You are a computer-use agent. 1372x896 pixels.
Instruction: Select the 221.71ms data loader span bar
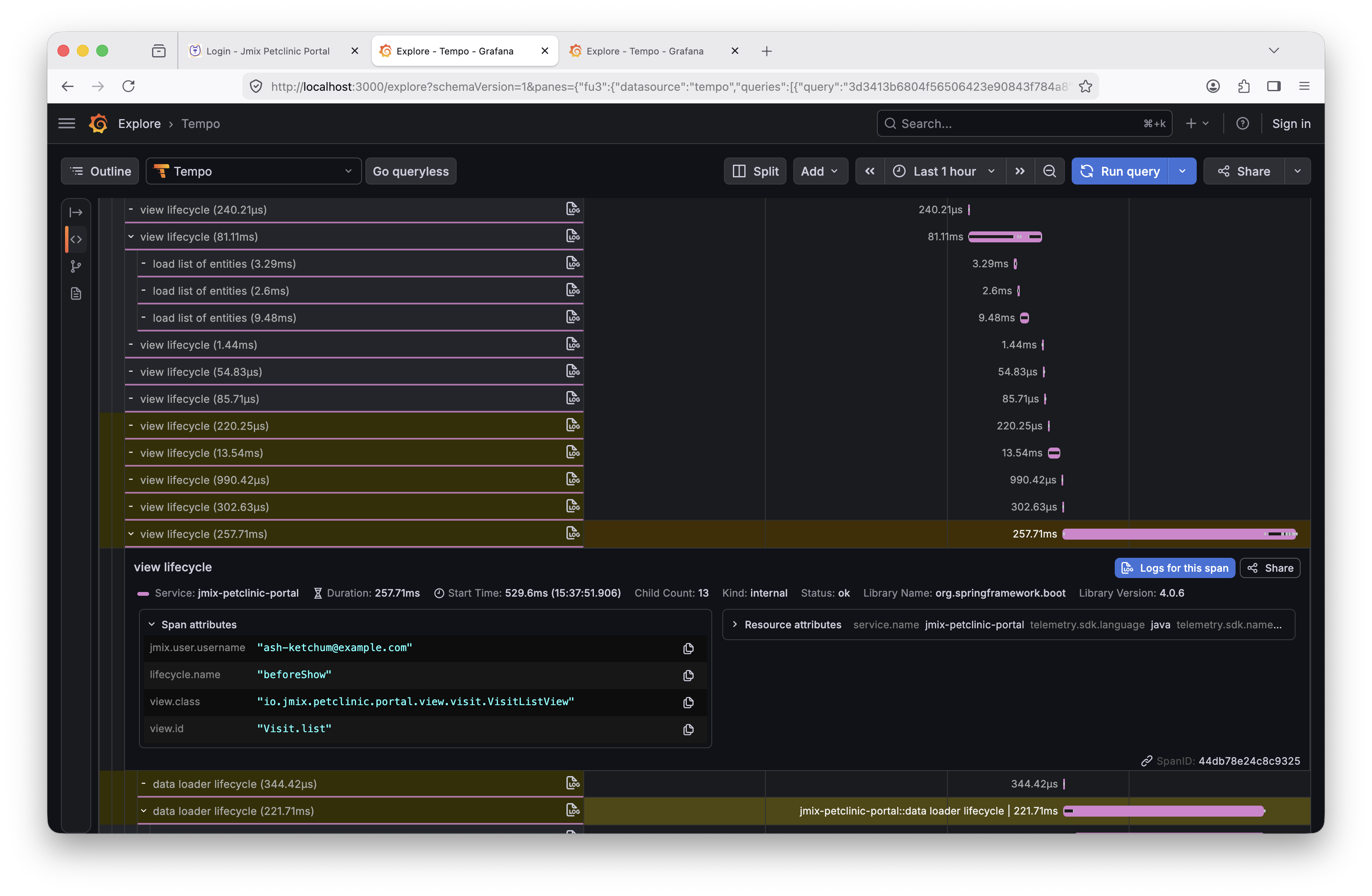pyautogui.click(x=1164, y=811)
